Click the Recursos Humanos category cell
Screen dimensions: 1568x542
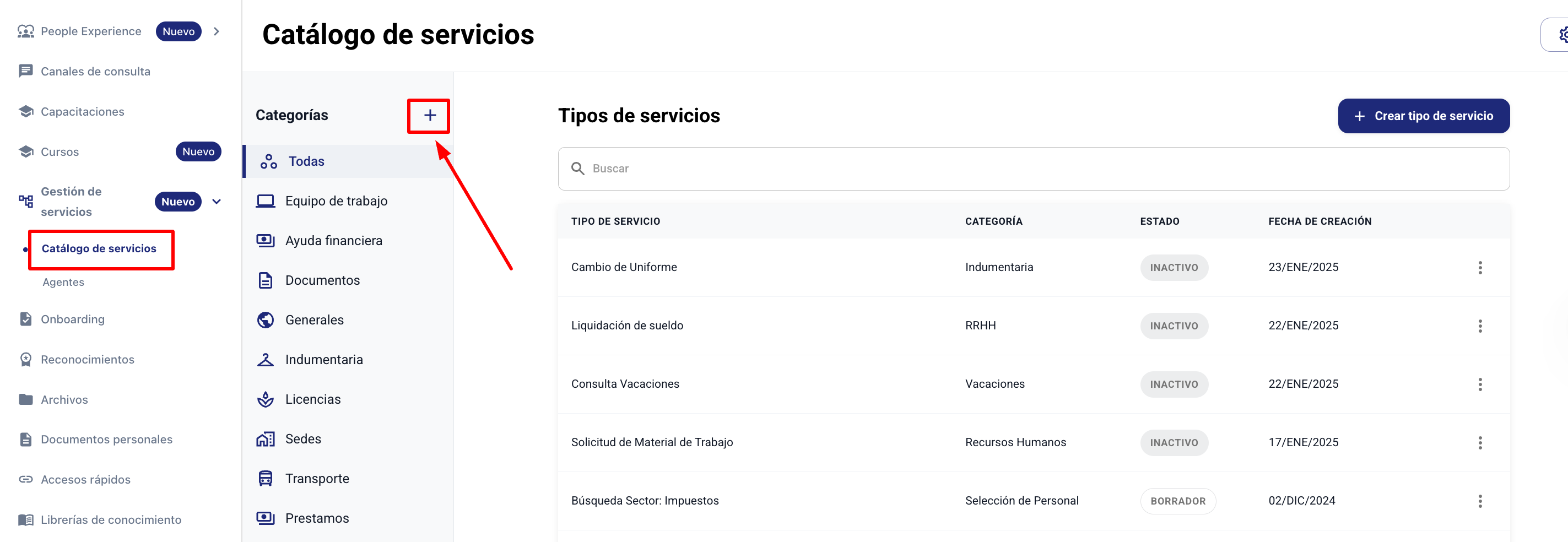(x=1015, y=442)
